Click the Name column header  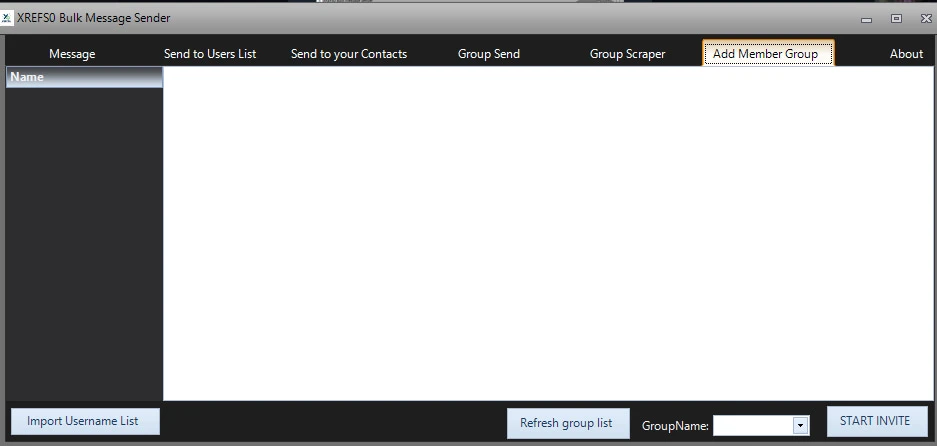(x=84, y=77)
